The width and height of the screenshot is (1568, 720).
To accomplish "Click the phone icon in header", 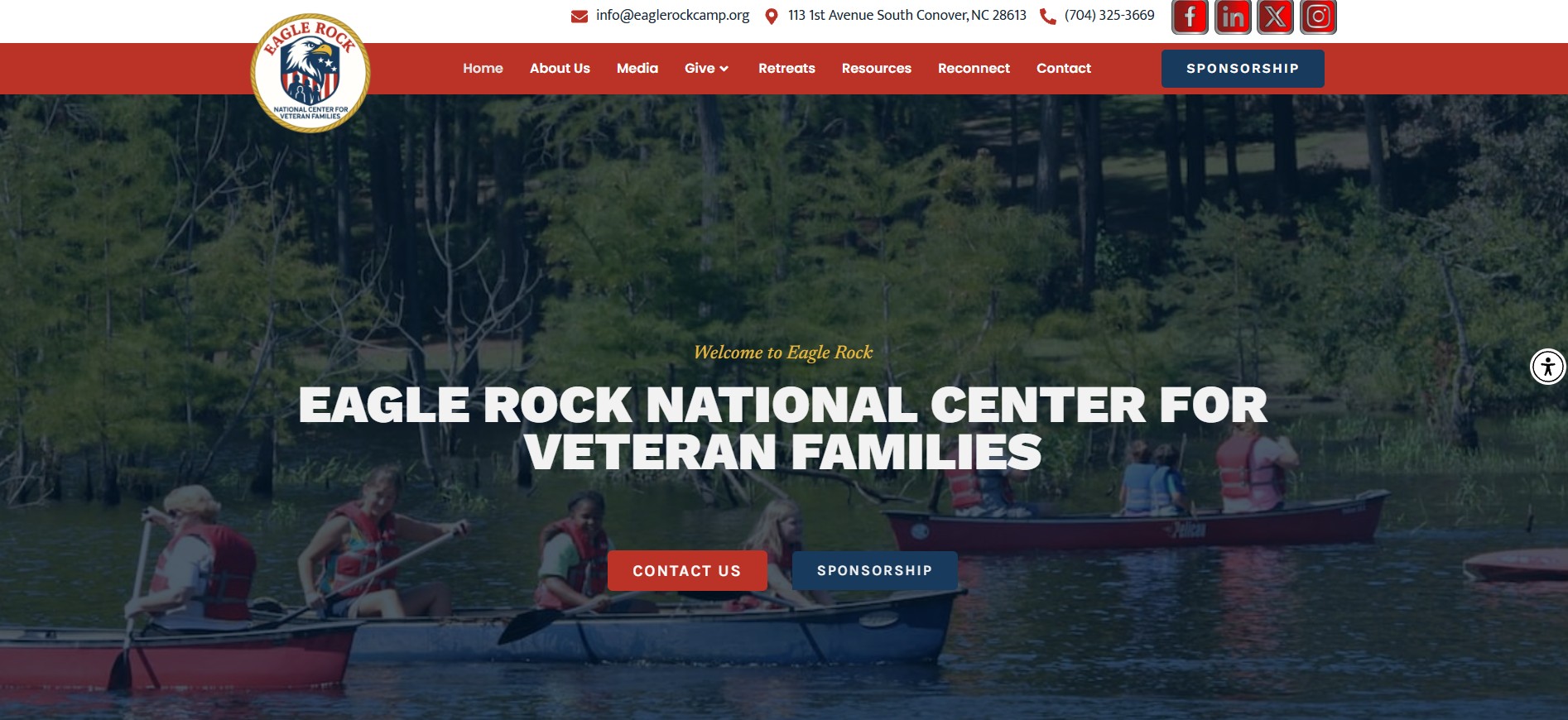I will tap(1047, 17).
